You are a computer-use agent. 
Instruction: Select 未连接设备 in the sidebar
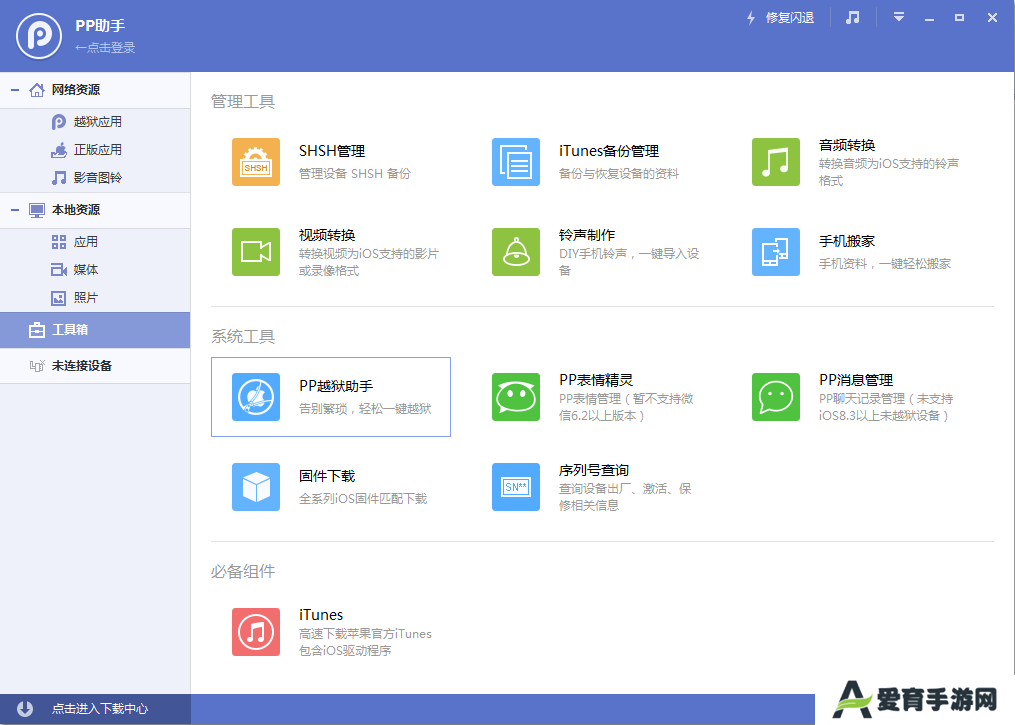coord(95,366)
